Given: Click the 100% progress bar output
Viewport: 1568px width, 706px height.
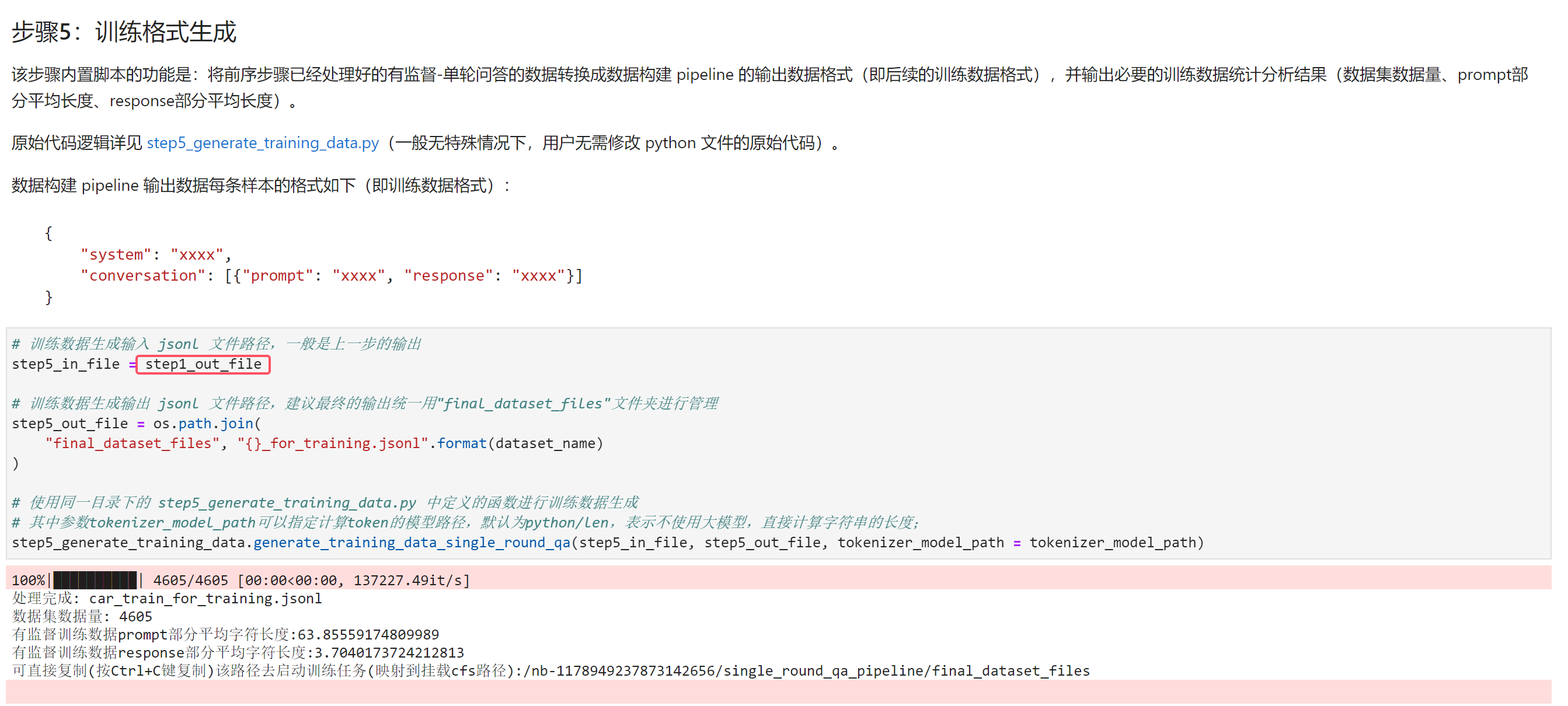Looking at the screenshot, I should (241, 580).
